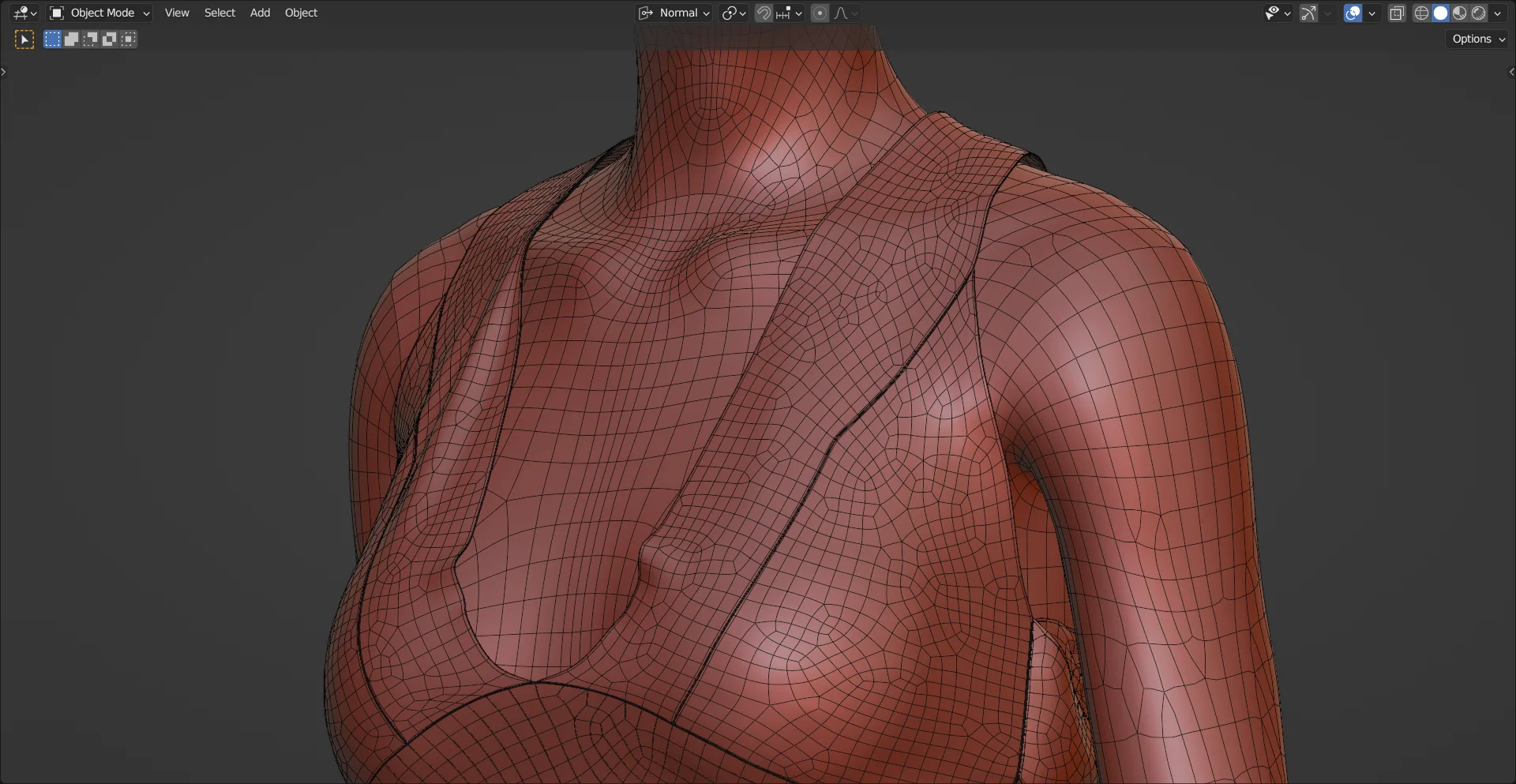Screen dimensions: 1516x784
Task: Expand the left toolbar arrow
Action: [4, 72]
